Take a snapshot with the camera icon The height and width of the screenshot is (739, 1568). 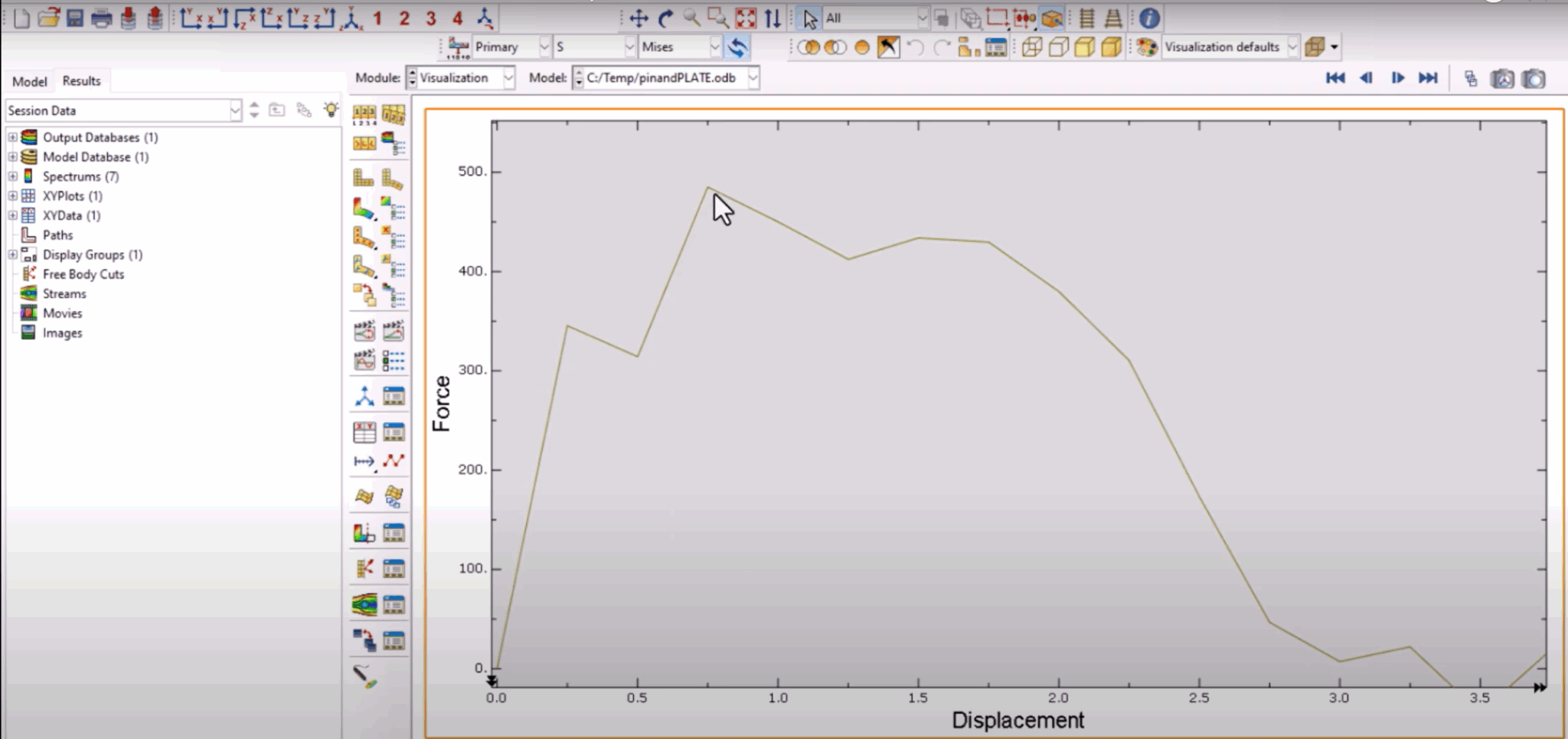[1534, 78]
